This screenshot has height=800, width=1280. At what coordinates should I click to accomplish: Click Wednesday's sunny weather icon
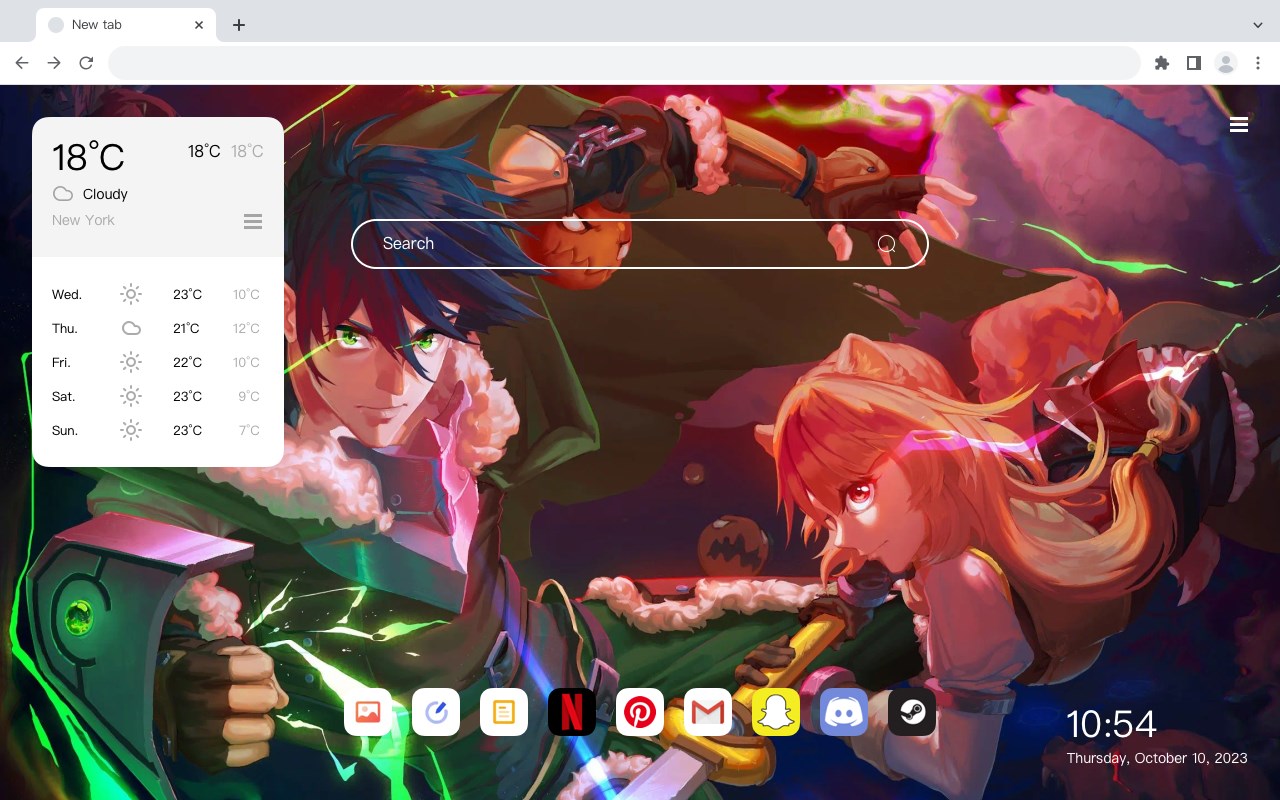(131, 294)
